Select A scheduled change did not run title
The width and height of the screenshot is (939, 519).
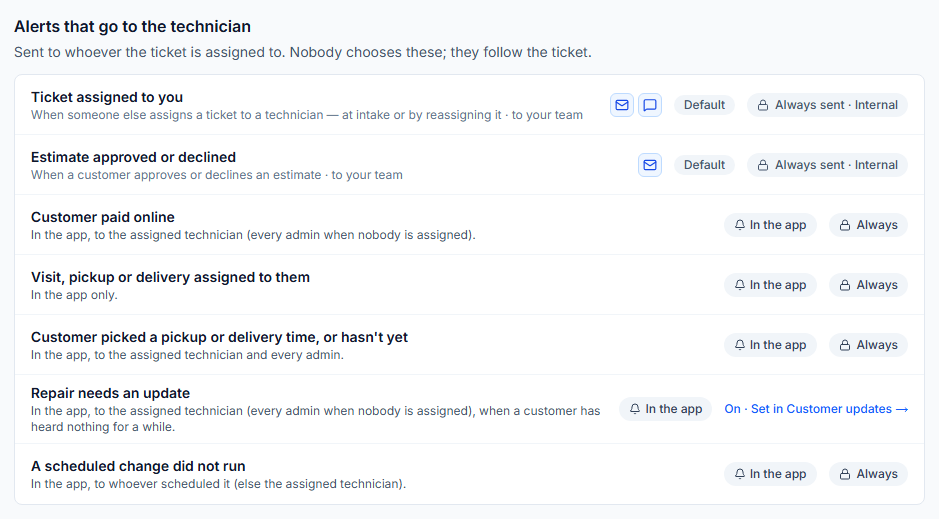(138, 466)
